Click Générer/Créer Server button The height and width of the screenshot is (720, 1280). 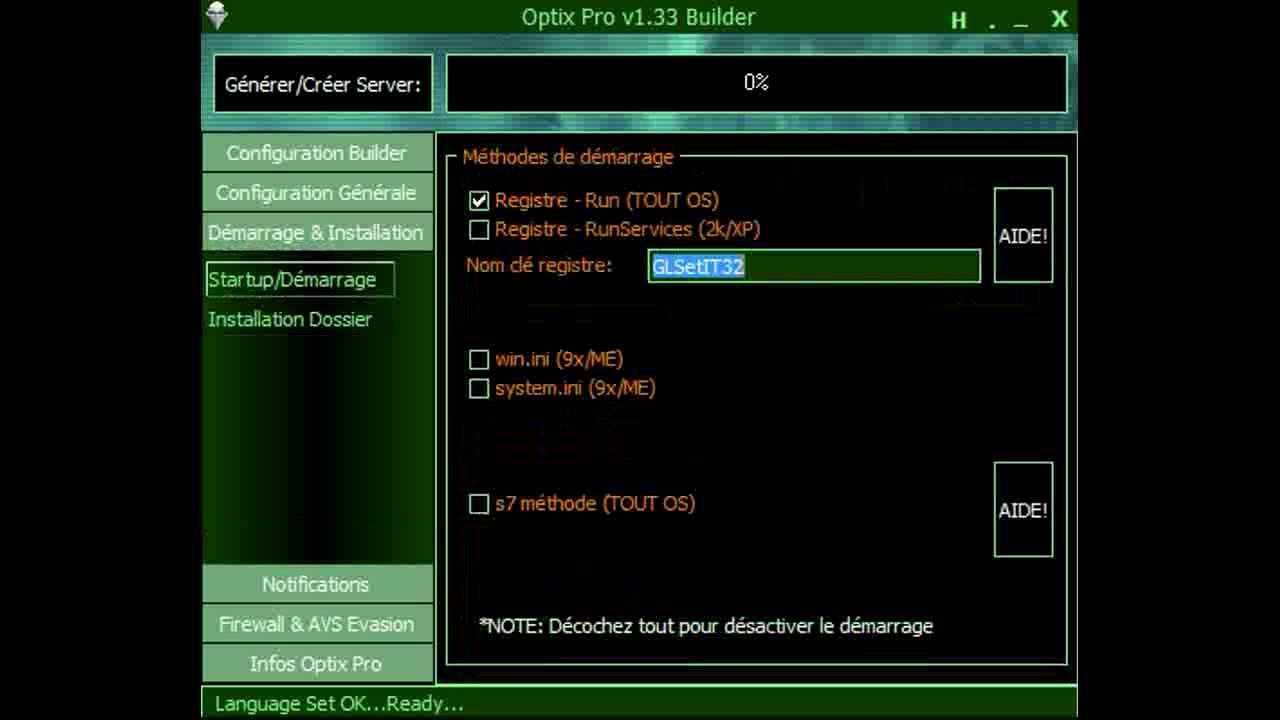click(x=322, y=84)
